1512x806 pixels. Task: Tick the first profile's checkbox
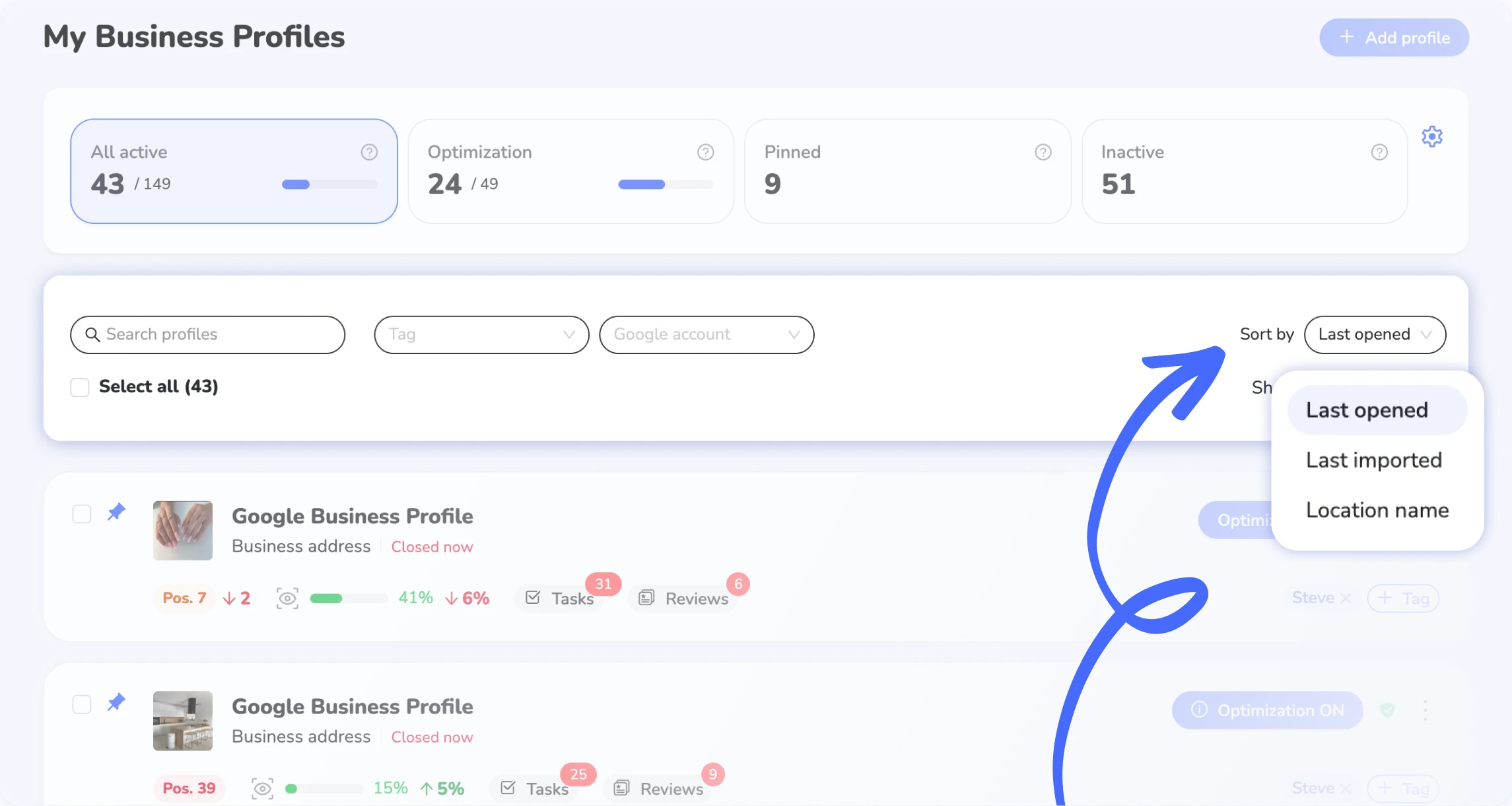pyautogui.click(x=82, y=514)
